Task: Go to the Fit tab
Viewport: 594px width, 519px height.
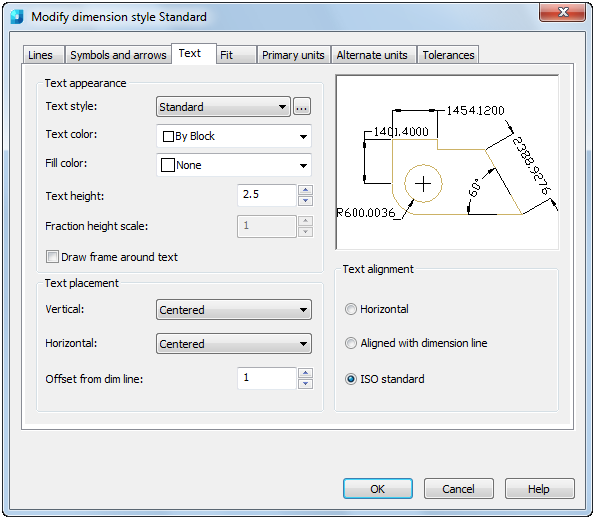Action: 236,55
